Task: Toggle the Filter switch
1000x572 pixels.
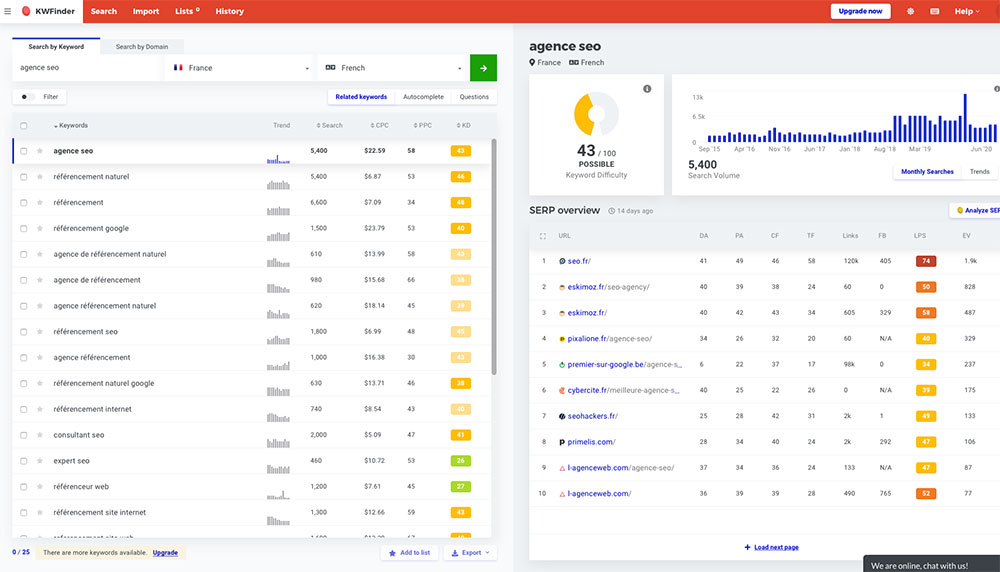Action: (x=26, y=97)
